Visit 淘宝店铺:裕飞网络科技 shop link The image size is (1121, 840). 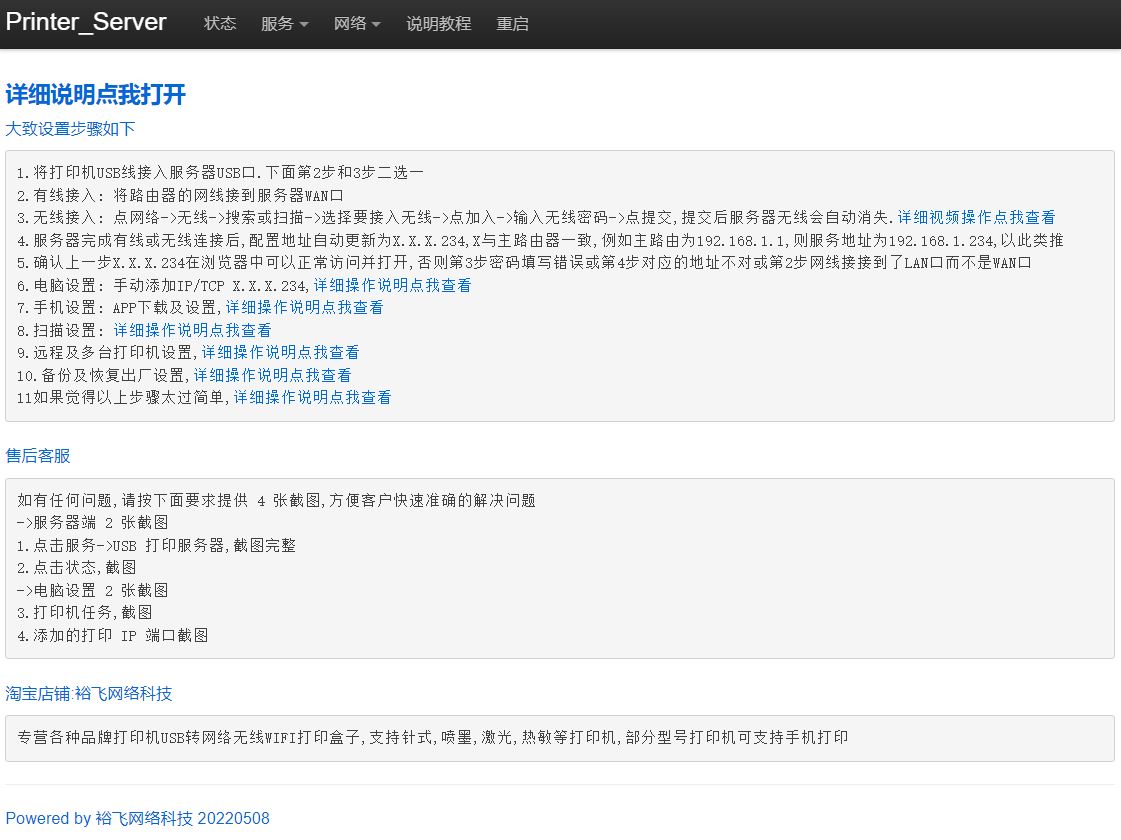(x=89, y=694)
